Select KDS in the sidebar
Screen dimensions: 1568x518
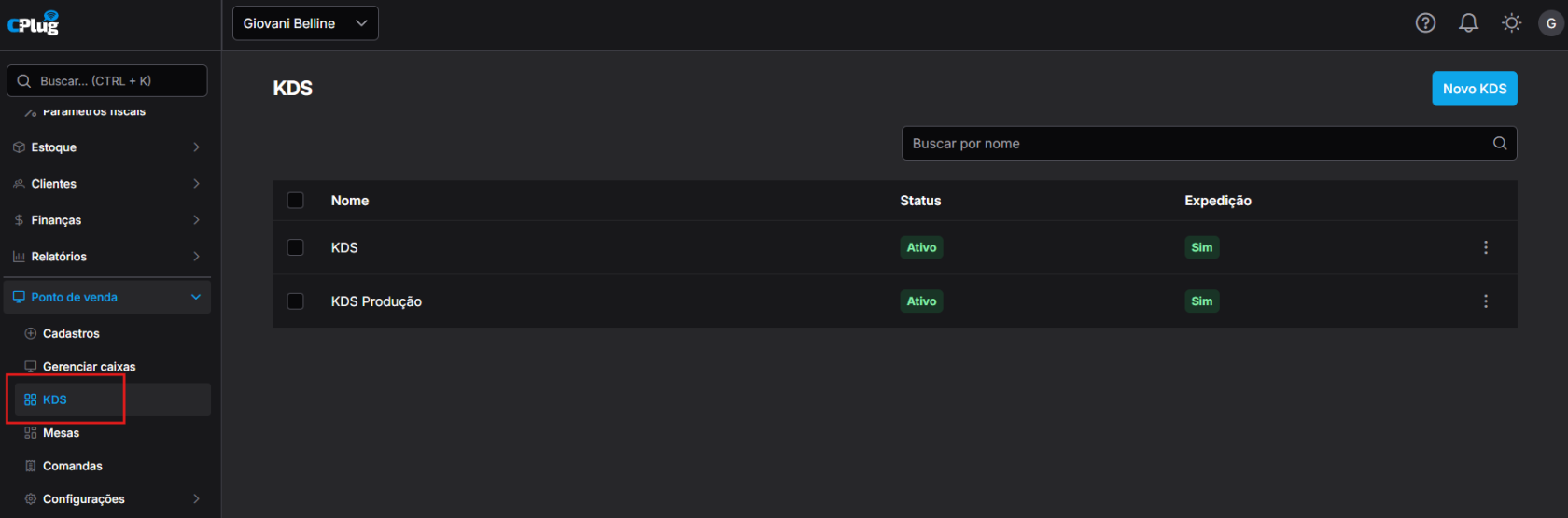click(55, 399)
